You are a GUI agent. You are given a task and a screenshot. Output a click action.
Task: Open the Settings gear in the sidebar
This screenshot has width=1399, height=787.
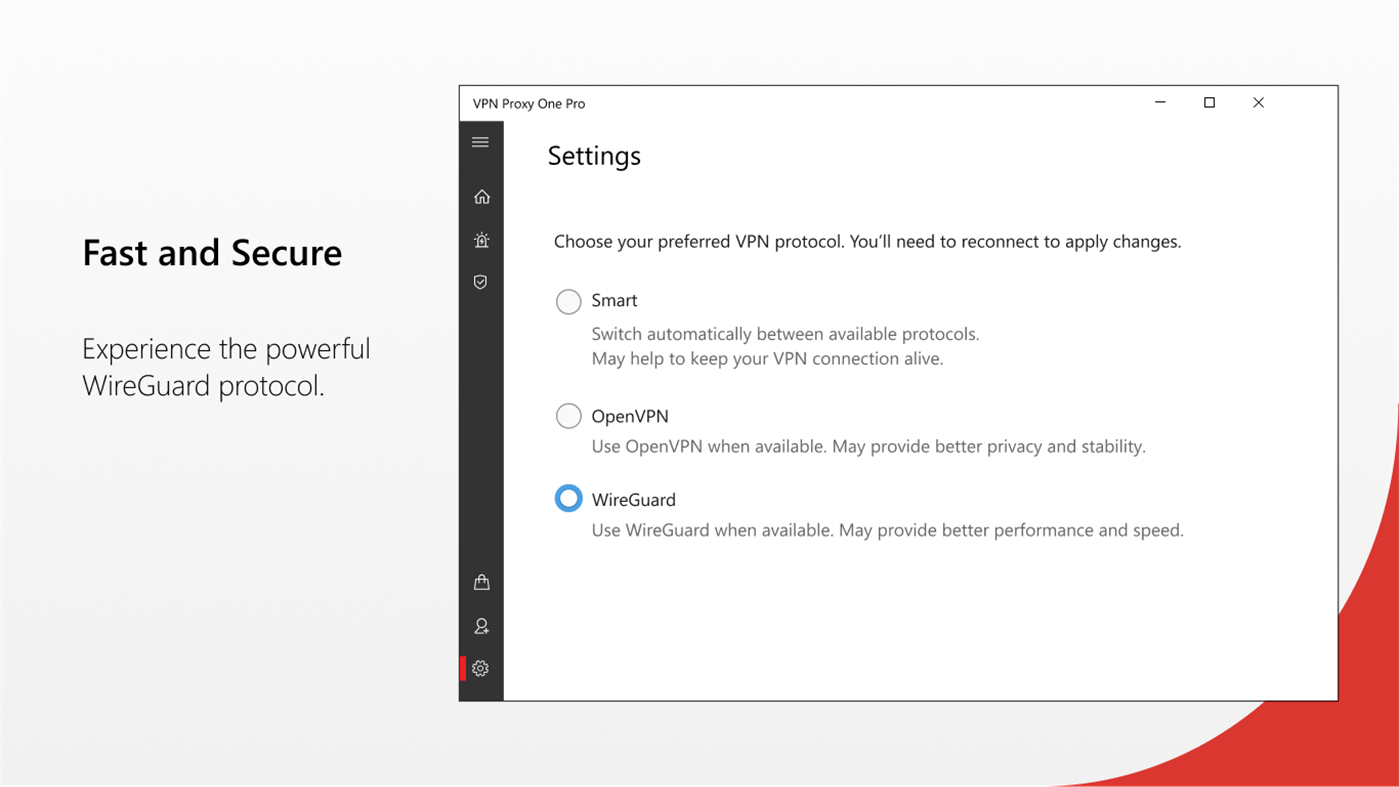(481, 668)
